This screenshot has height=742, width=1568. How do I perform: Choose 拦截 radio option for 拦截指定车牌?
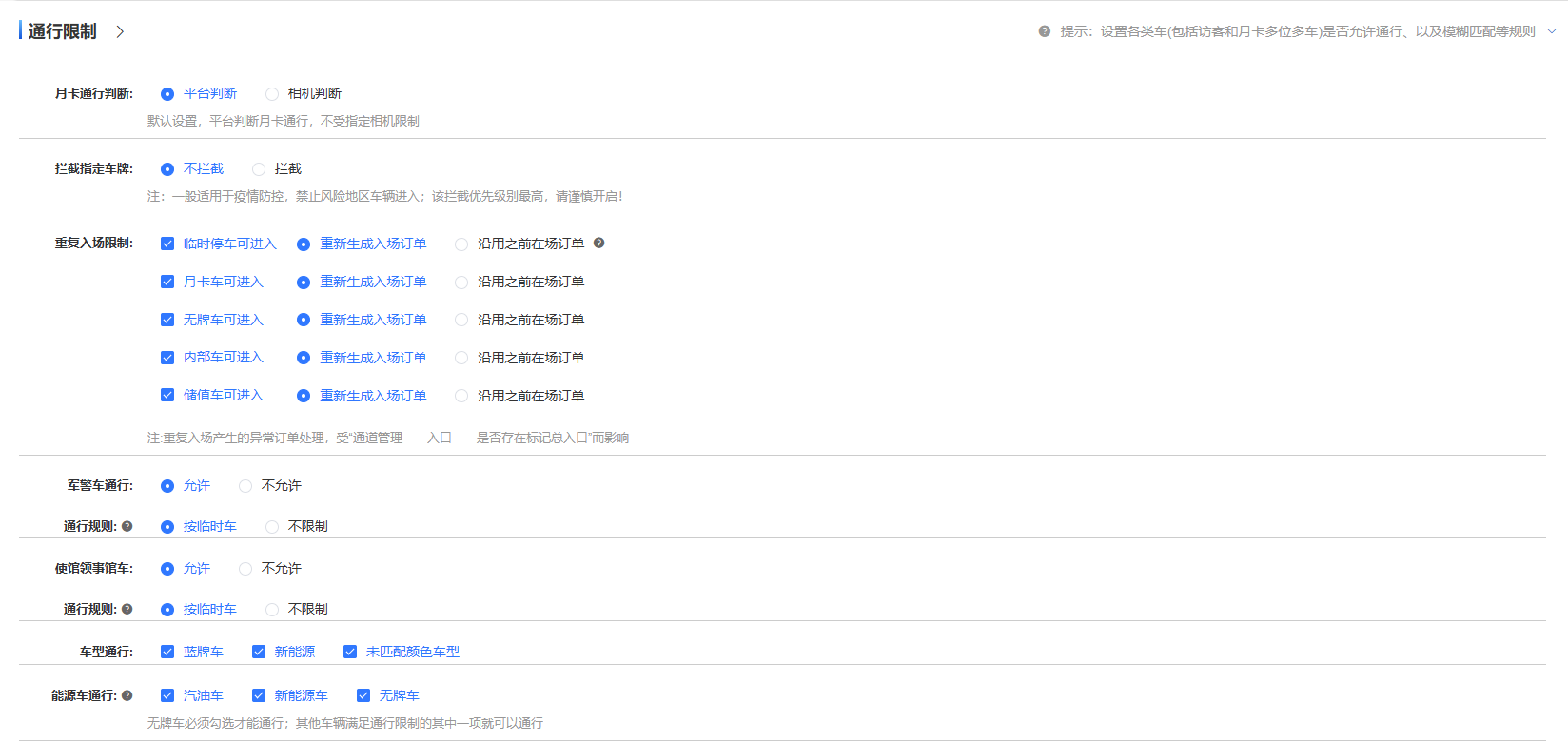[259, 169]
